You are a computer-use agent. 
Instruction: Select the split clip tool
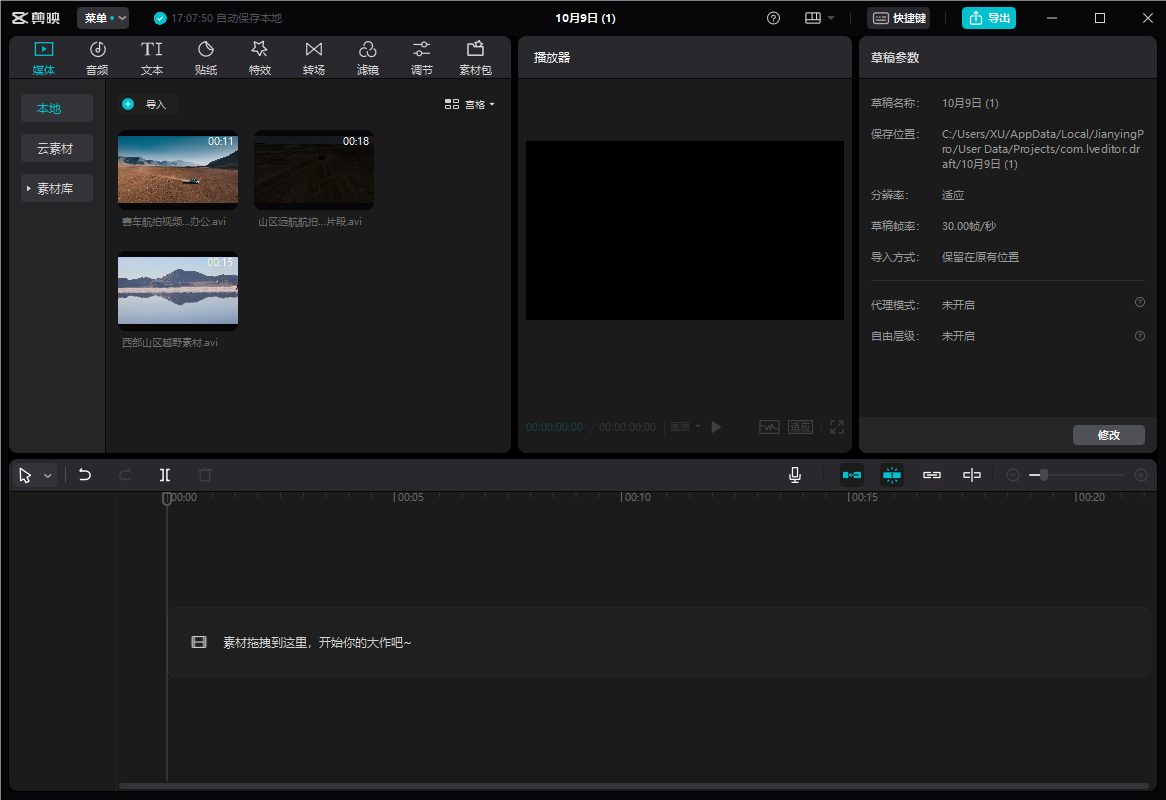pos(165,475)
